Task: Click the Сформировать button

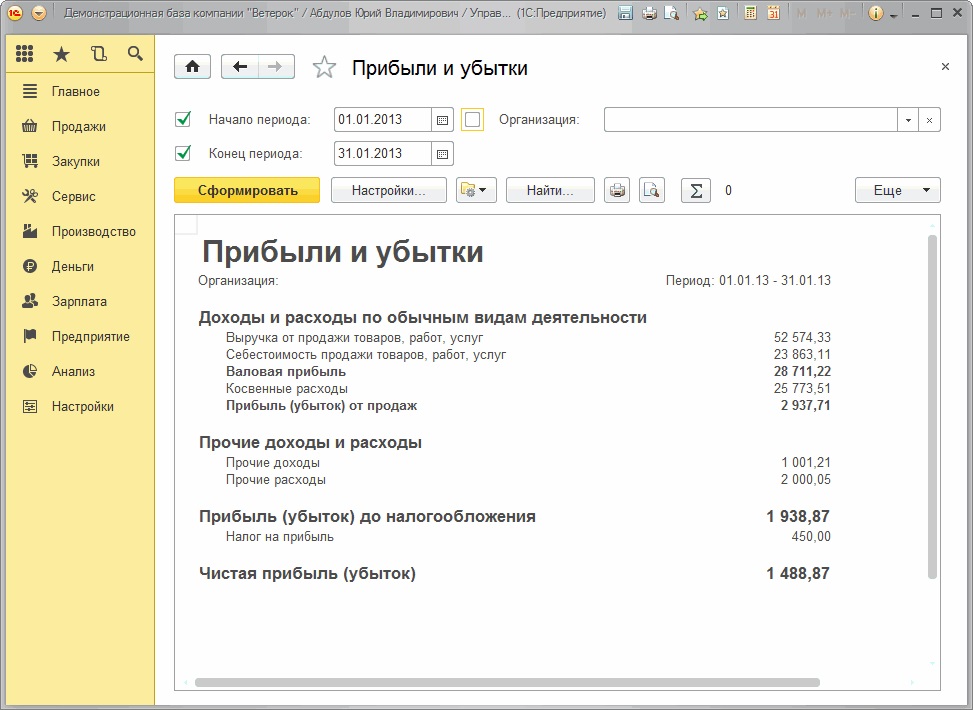Action: pyautogui.click(x=247, y=191)
